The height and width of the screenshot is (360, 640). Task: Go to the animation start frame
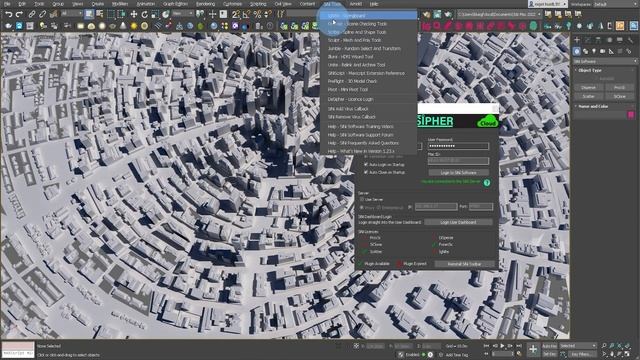[487, 346]
